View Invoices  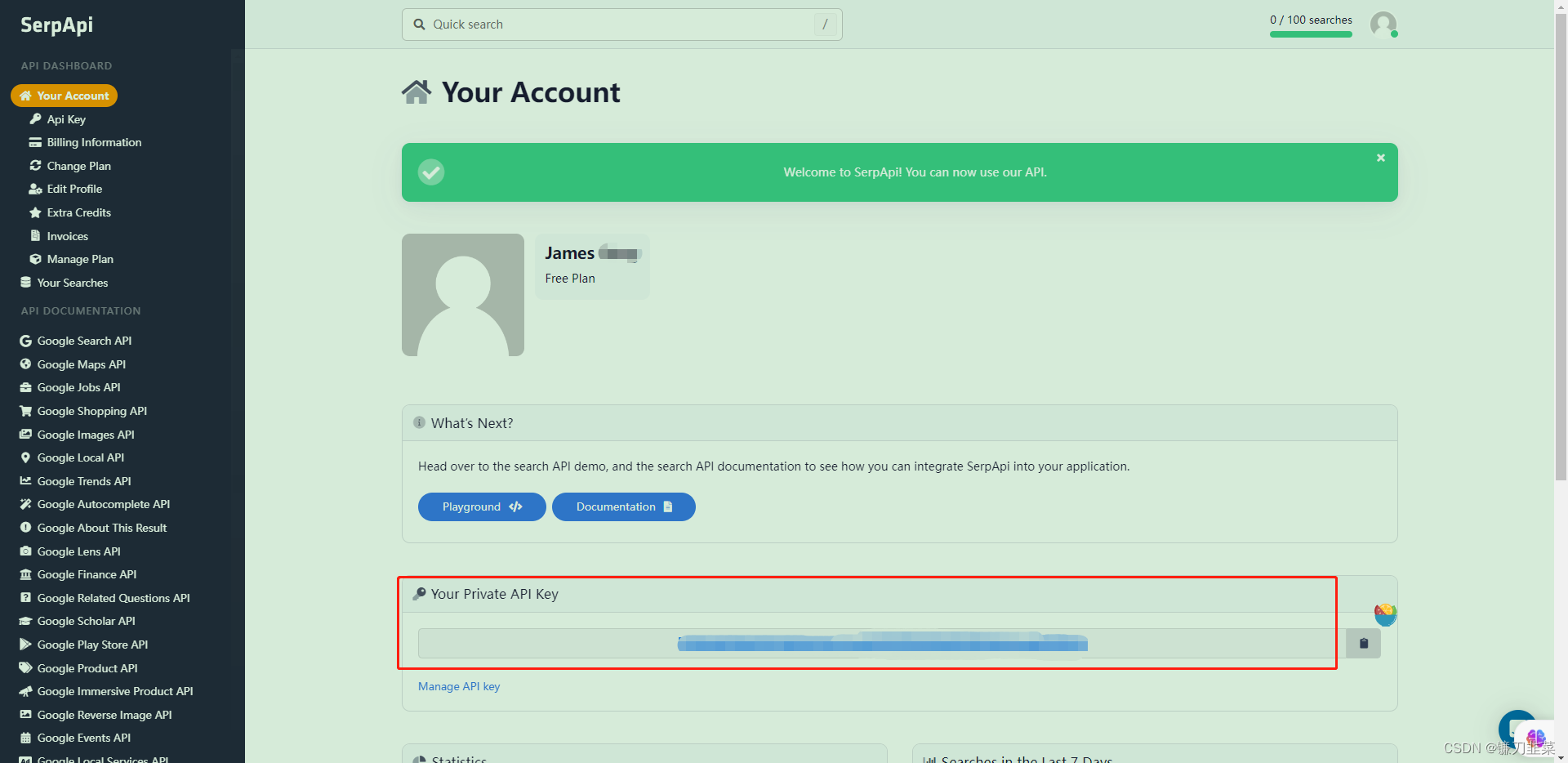tap(59, 236)
